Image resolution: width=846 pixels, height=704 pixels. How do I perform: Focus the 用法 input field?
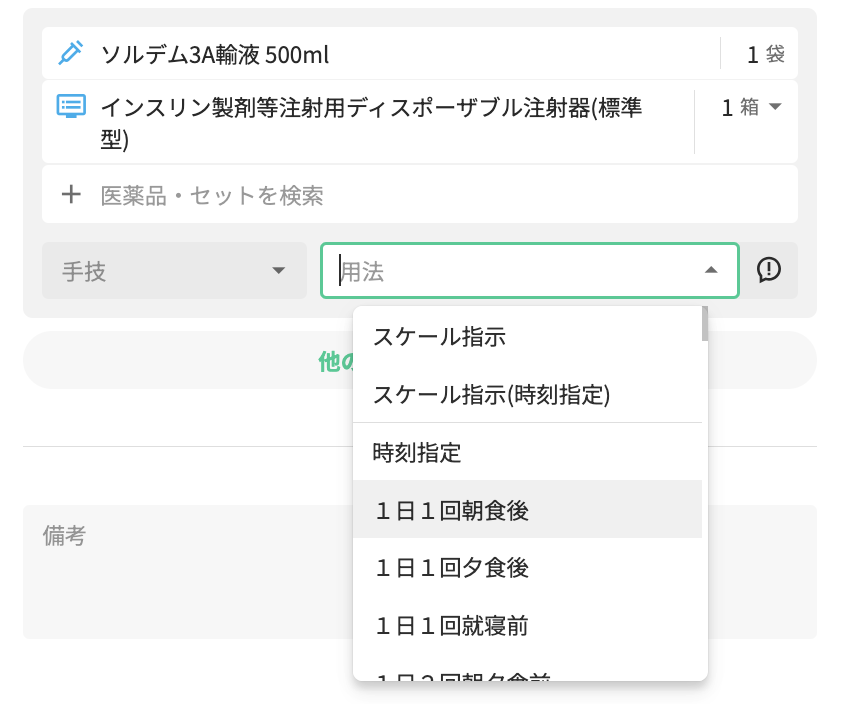pos(510,271)
